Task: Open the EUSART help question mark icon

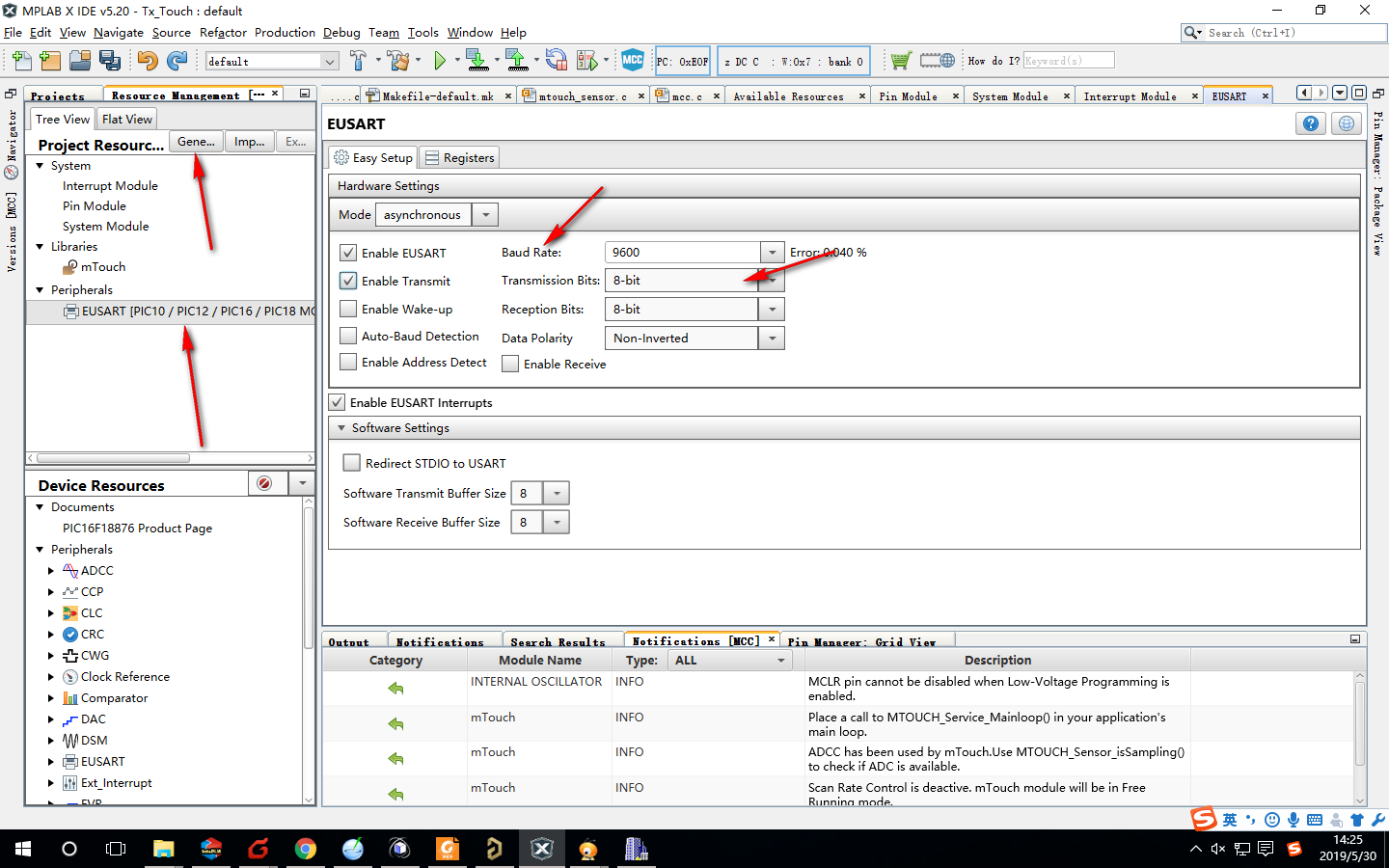Action: pos(1311,123)
